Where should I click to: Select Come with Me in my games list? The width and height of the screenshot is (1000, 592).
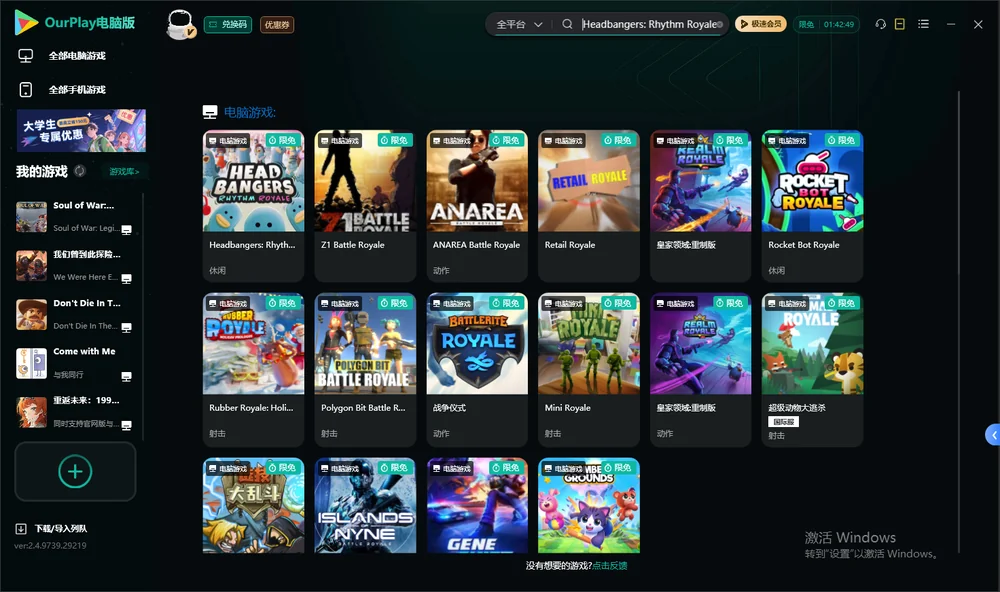coord(75,364)
